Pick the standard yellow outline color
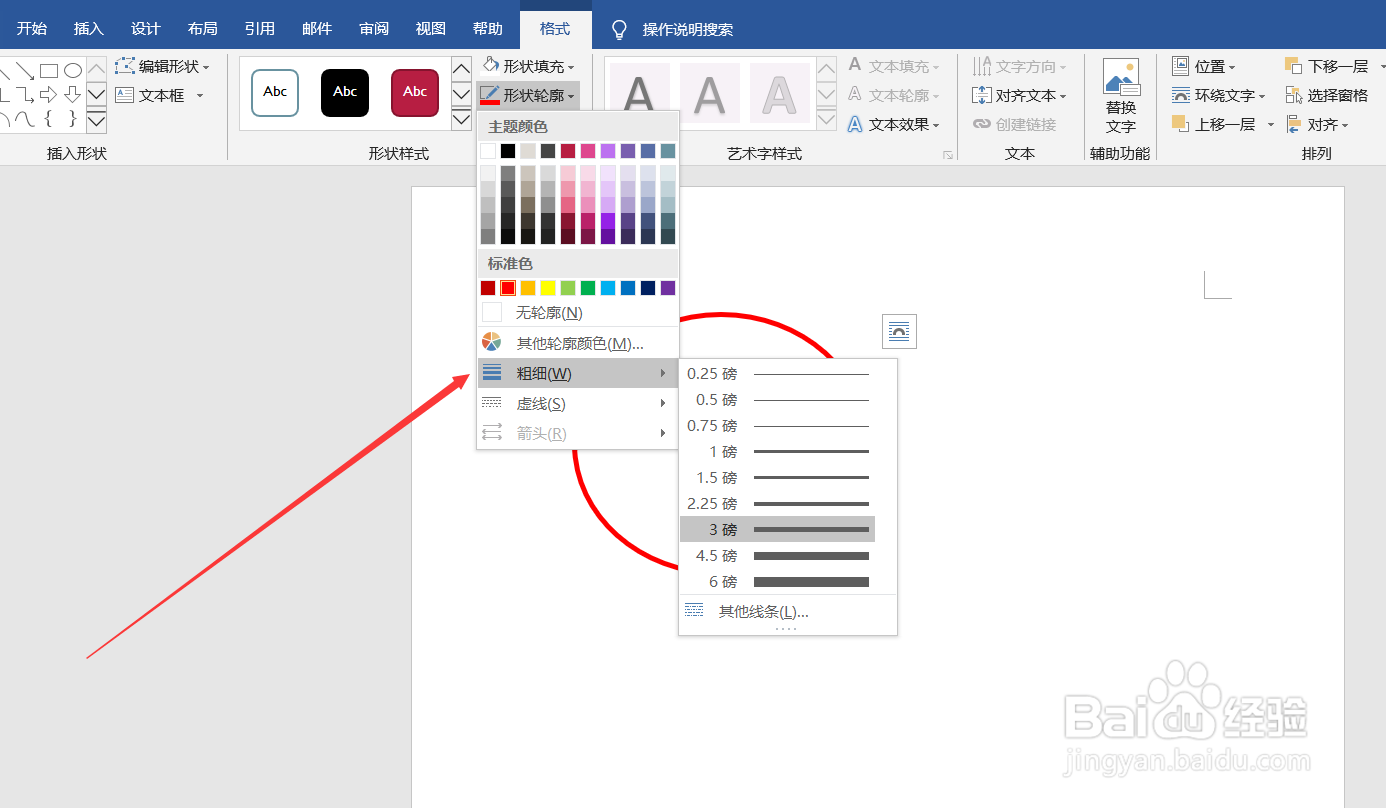 (548, 288)
